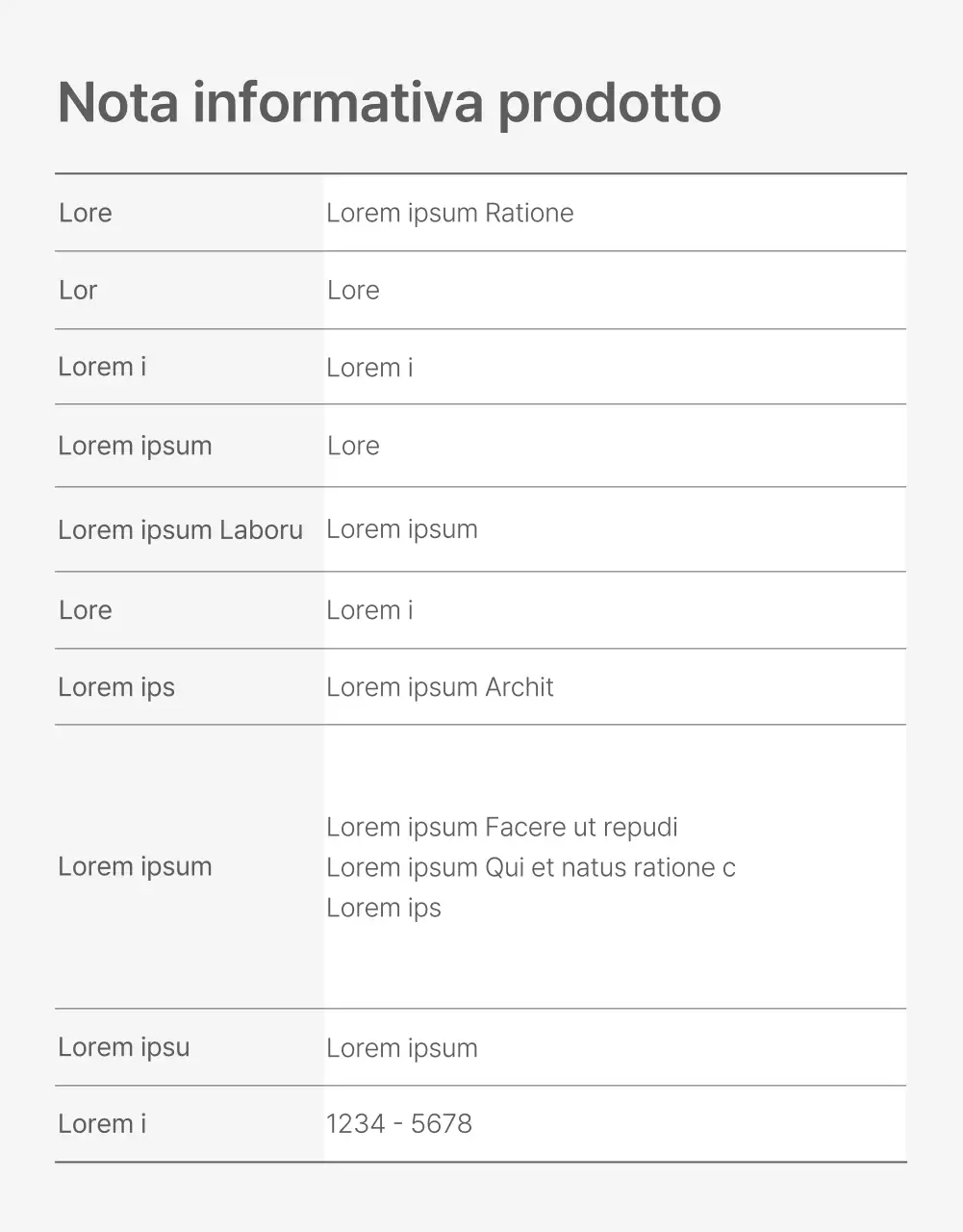This screenshot has height=1232, width=963.
Task: Click "Lorem ips" line below "Qui et natus"
Action: pos(383,908)
